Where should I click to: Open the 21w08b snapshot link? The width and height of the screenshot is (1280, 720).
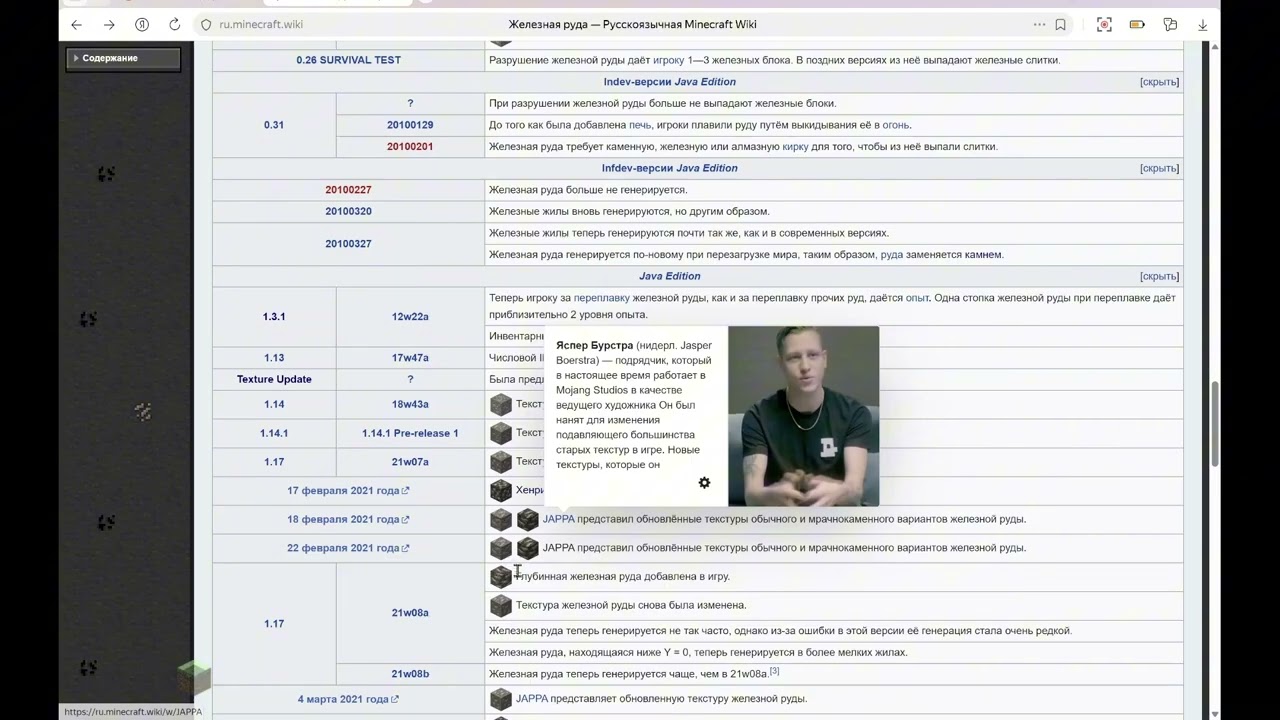[x=410, y=674]
